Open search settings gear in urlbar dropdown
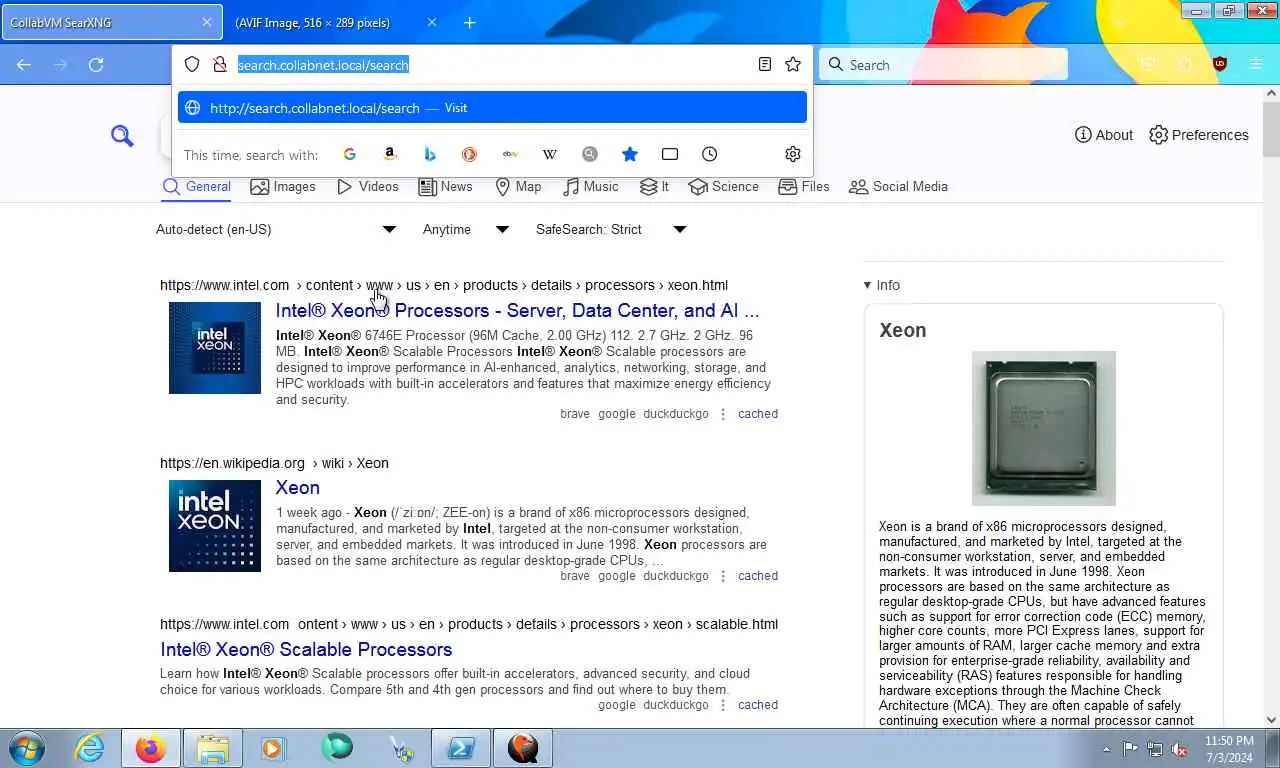Viewport: 1280px width, 768px height. tap(793, 154)
